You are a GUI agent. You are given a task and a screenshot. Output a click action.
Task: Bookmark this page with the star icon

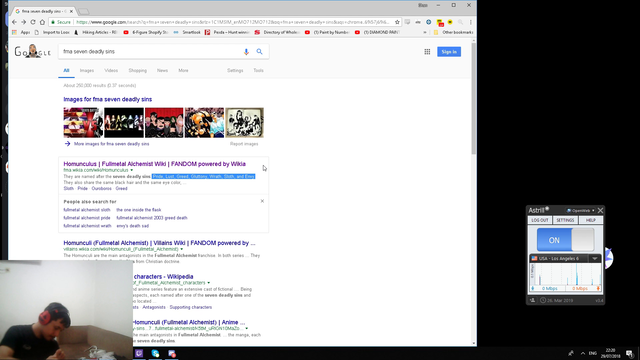(x=397, y=22)
